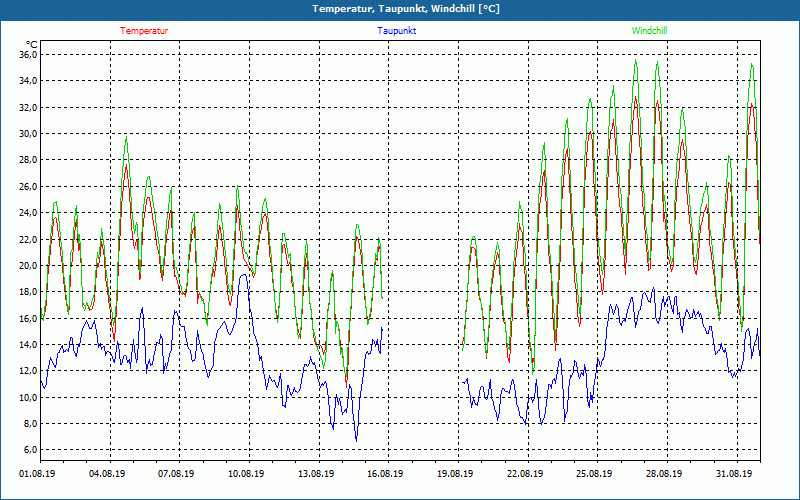Image resolution: width=800 pixels, height=500 pixels.
Task: Click the 36,0 y-axis label
Action: click(28, 55)
